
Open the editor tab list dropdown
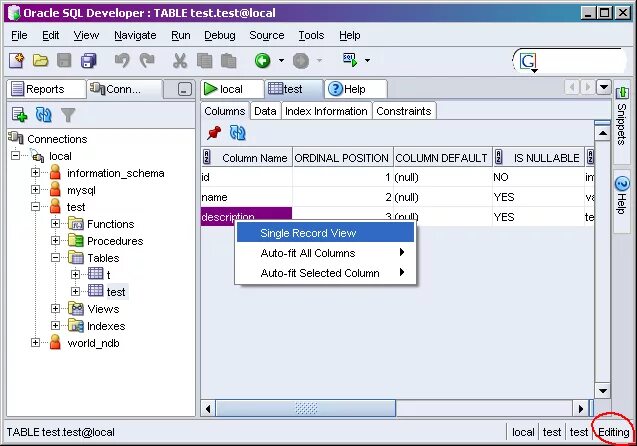pos(604,87)
